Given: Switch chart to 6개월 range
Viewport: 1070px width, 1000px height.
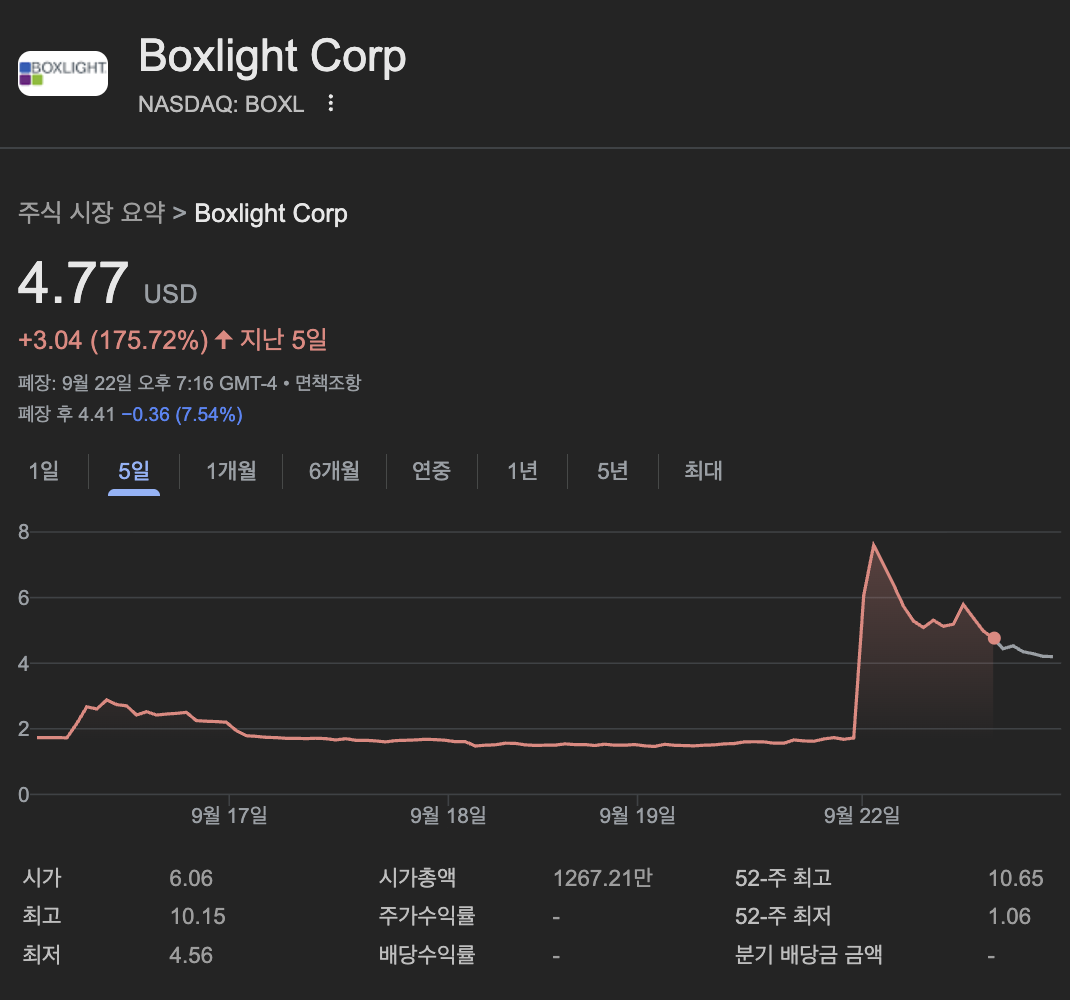Looking at the screenshot, I should point(334,471).
